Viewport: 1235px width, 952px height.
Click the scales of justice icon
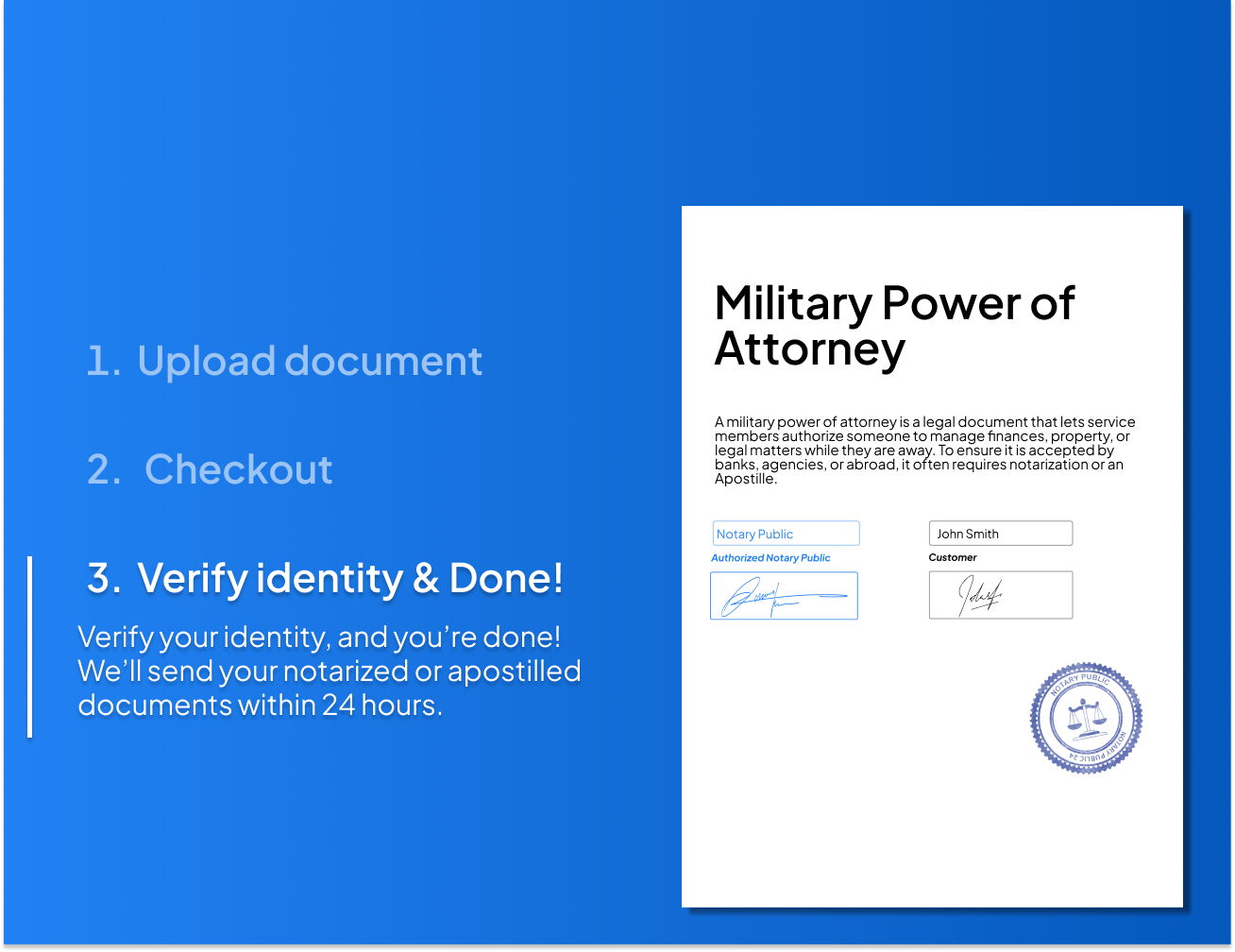tap(1085, 720)
